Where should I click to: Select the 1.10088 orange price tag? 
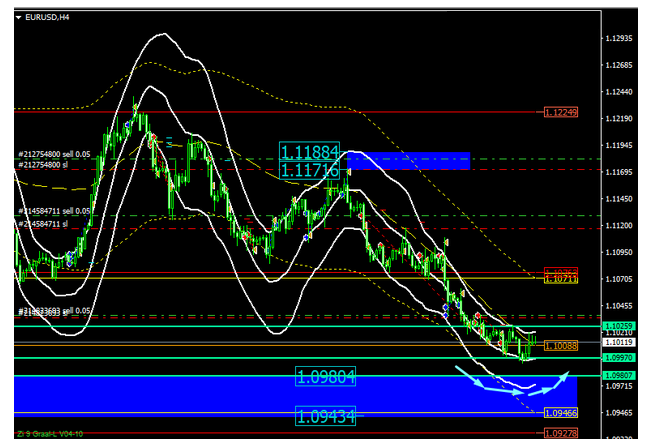pyautogui.click(x=560, y=345)
